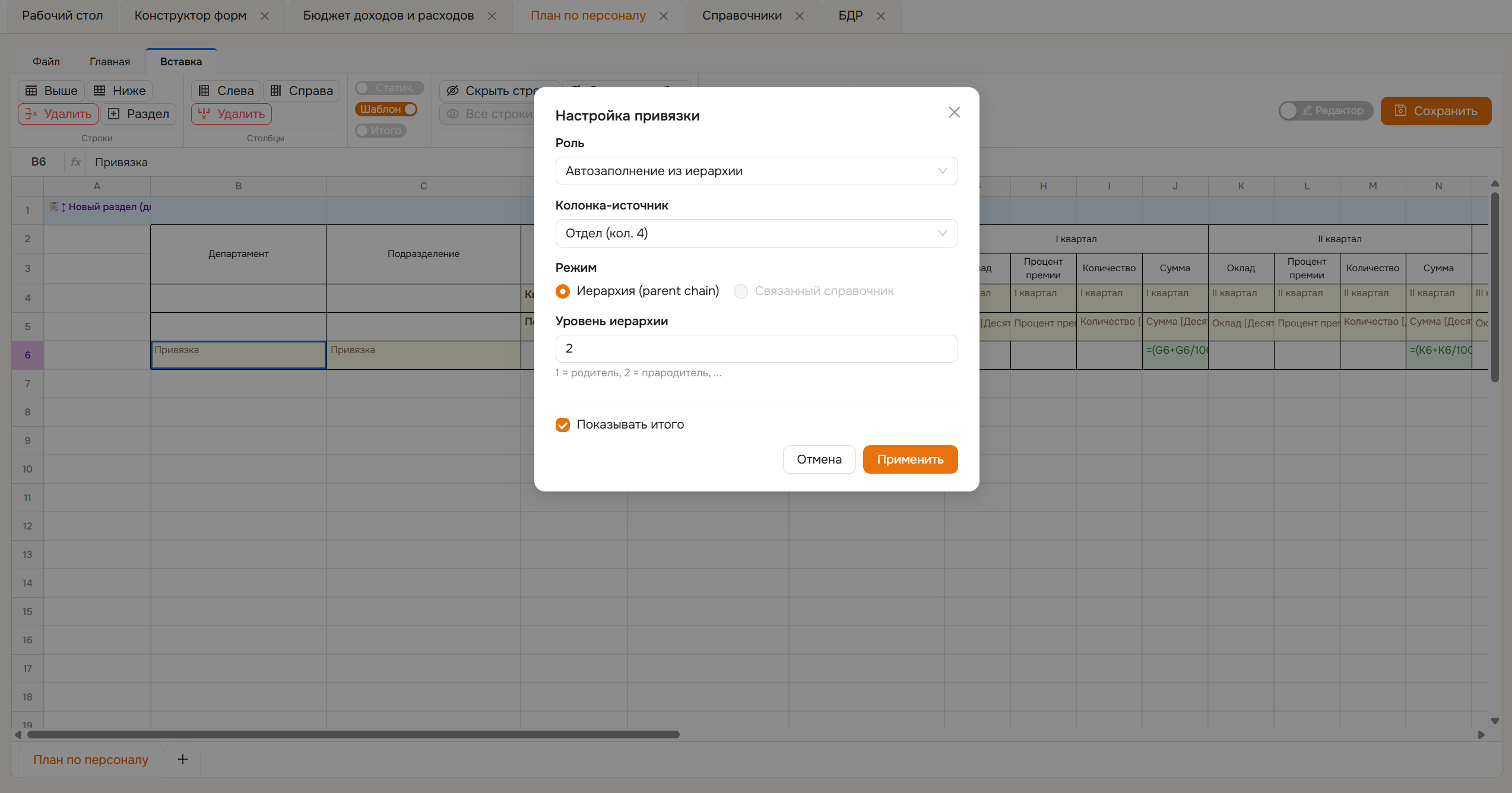
Task: Click the Сохранить save icon button
Action: [1435, 111]
